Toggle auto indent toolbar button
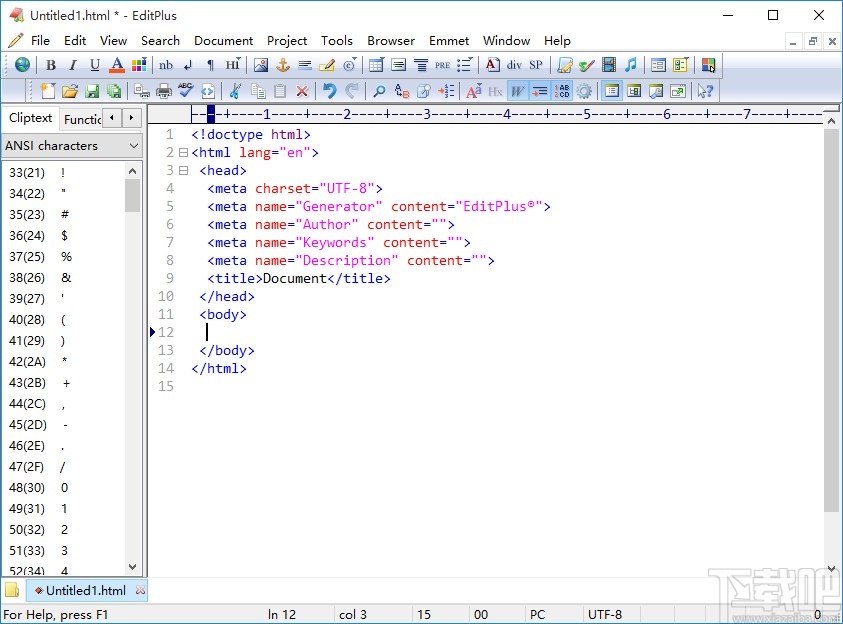Screen dimensions: 843x624 (x=539, y=91)
